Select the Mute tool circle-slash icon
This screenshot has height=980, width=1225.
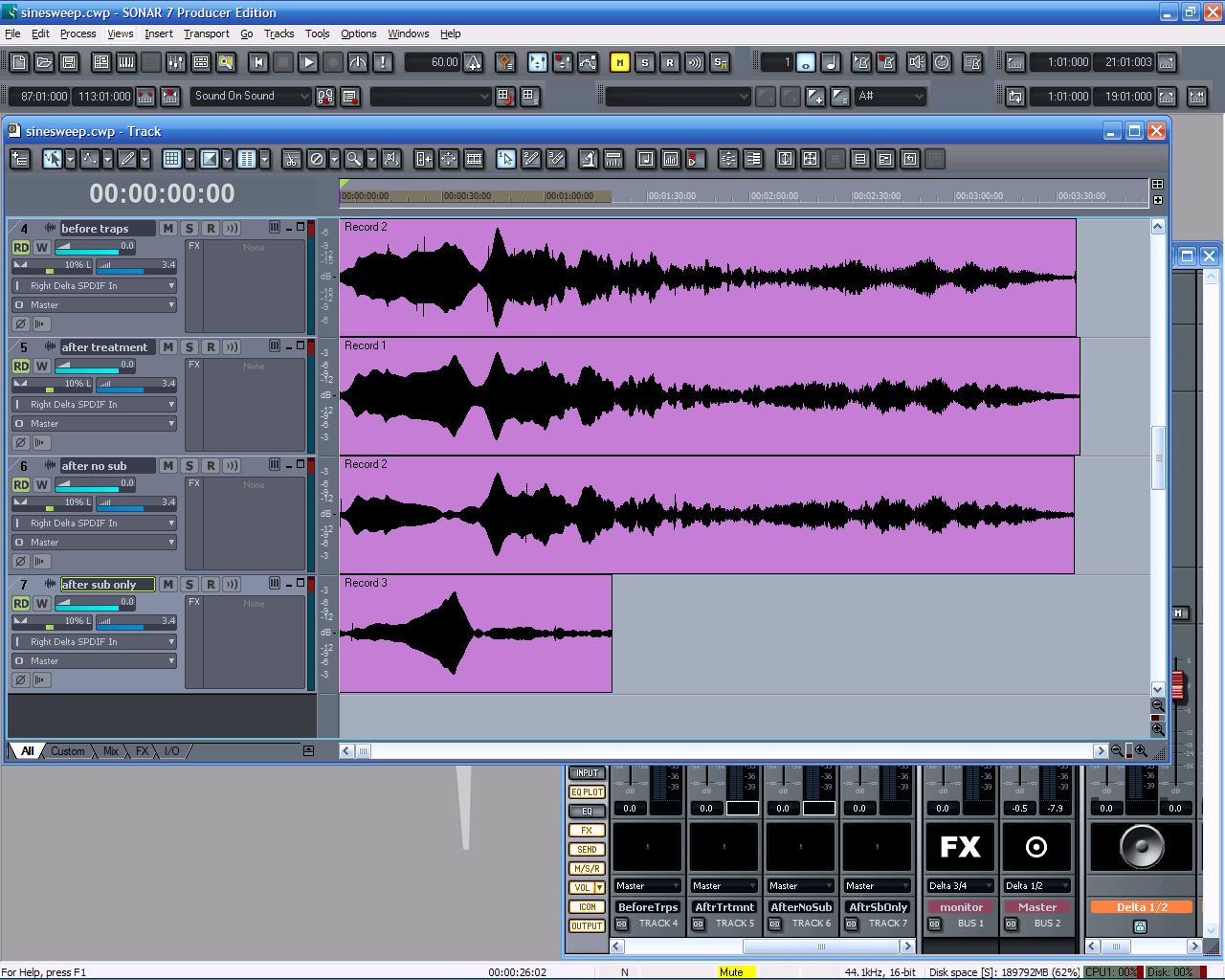pos(317,159)
